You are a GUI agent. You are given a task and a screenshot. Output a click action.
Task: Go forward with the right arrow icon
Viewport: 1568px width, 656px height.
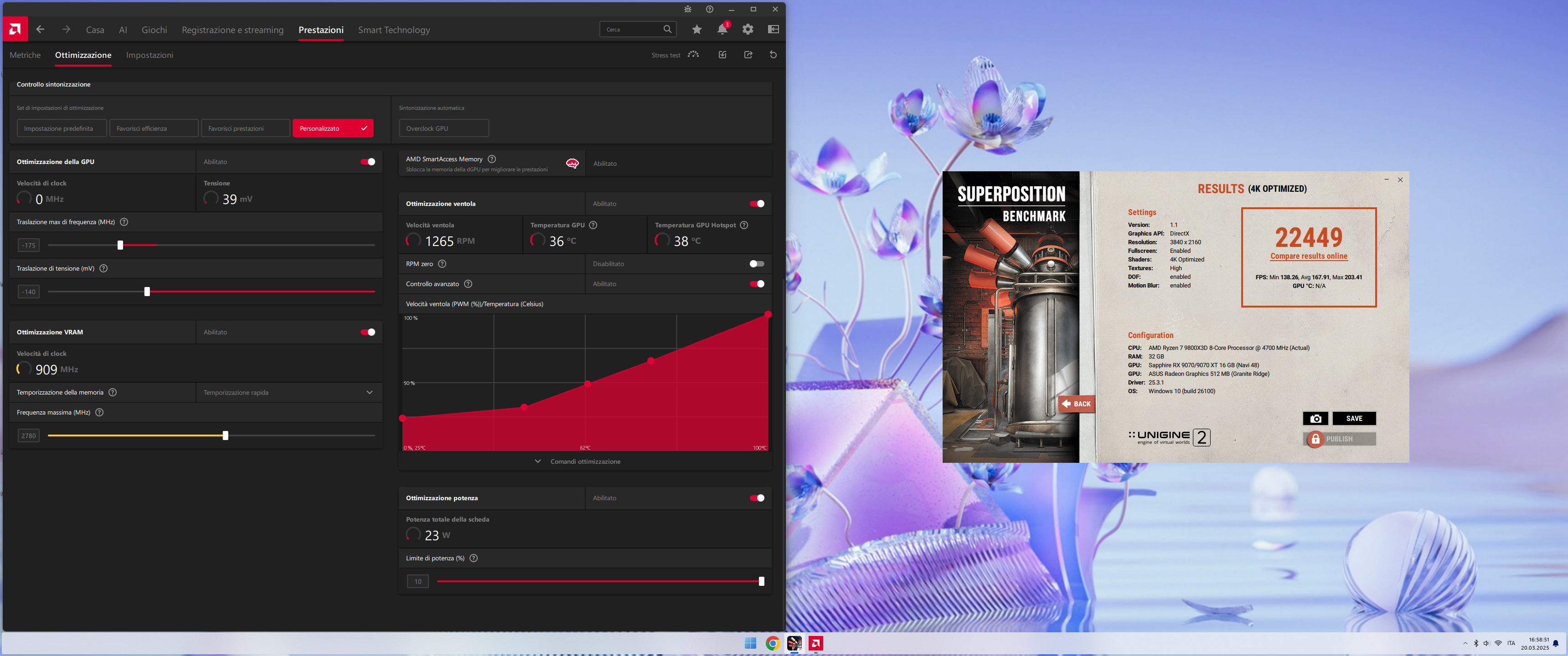[66, 29]
